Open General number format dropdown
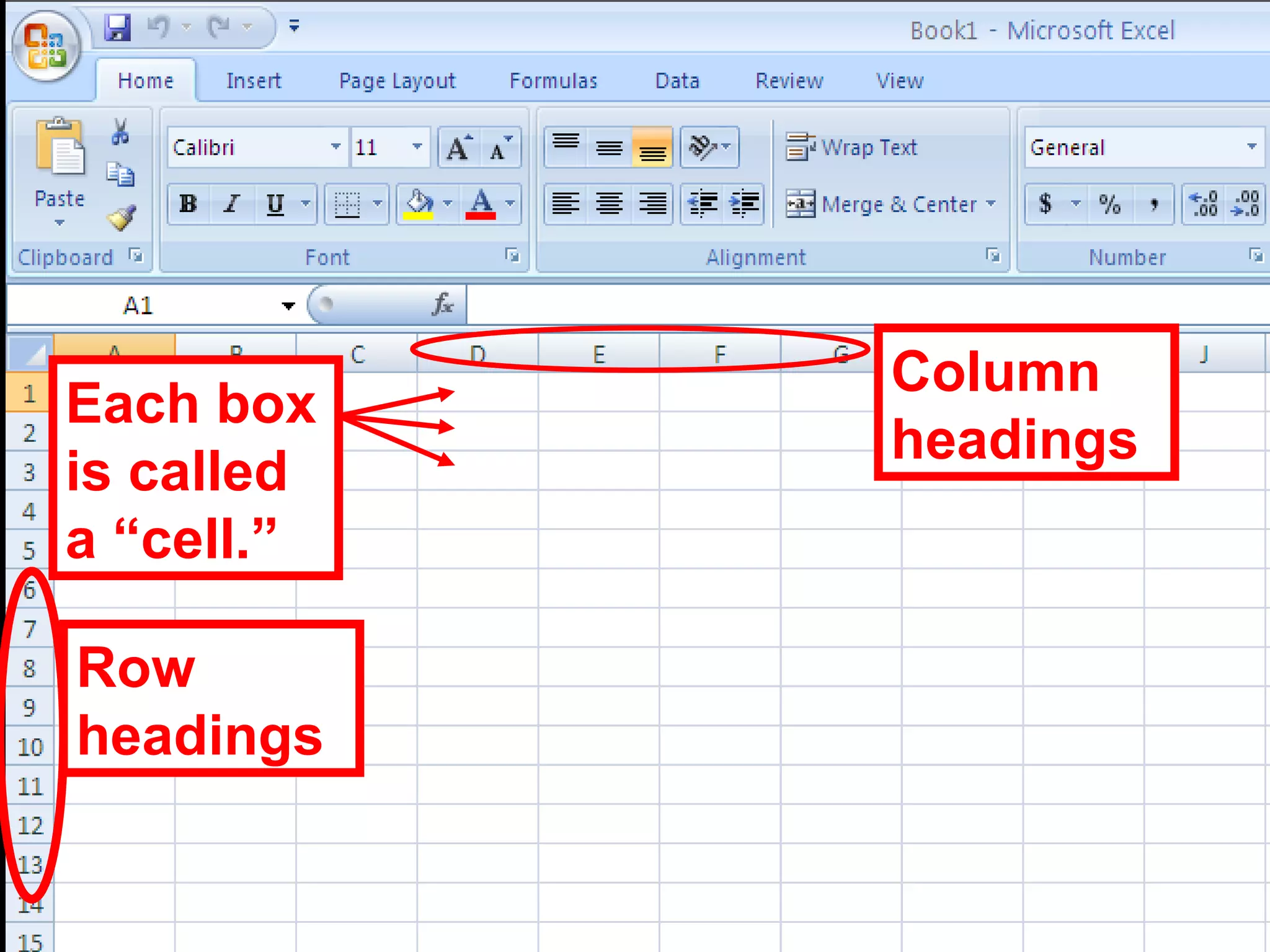The image size is (1270, 952). [x=1251, y=147]
